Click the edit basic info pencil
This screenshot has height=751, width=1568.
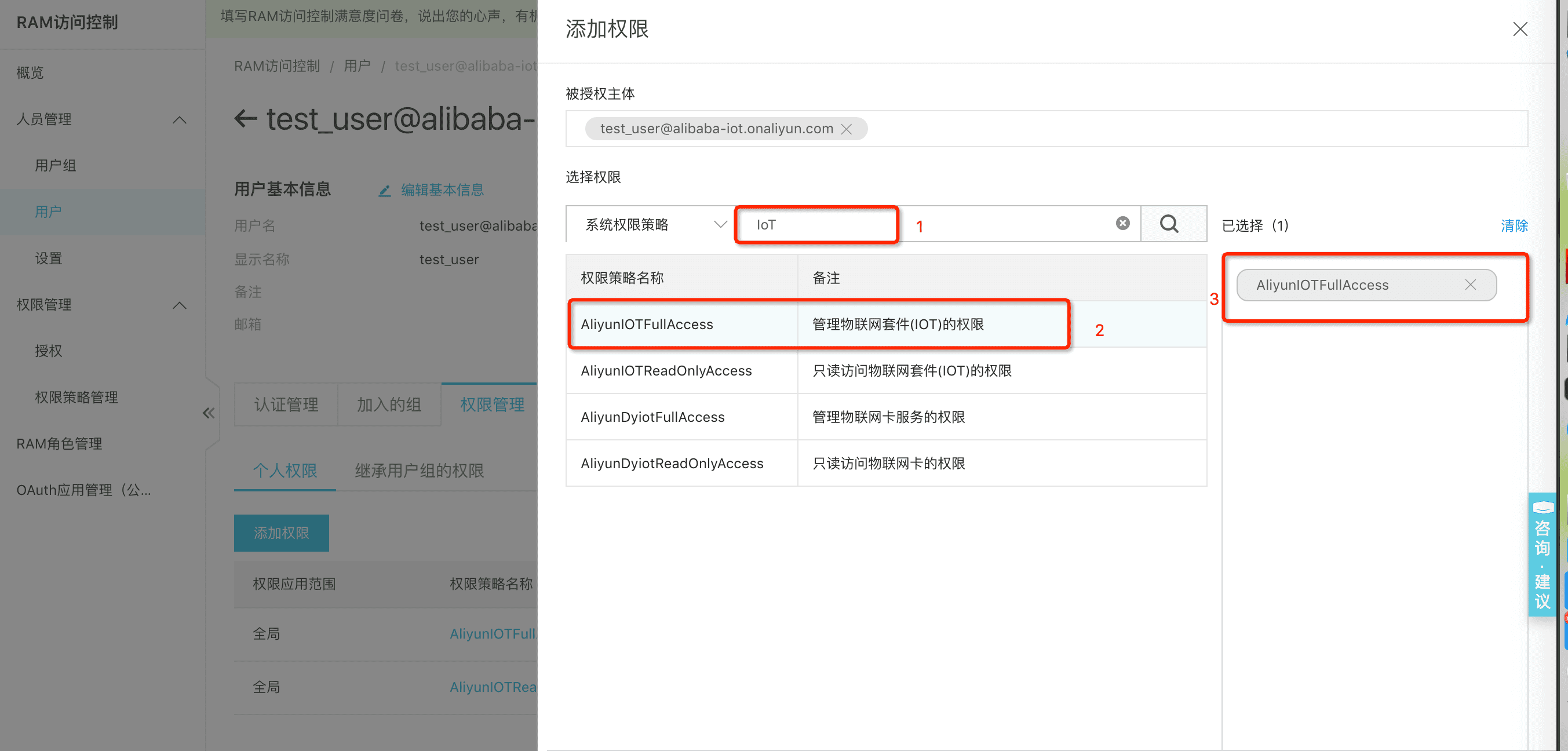tap(384, 191)
